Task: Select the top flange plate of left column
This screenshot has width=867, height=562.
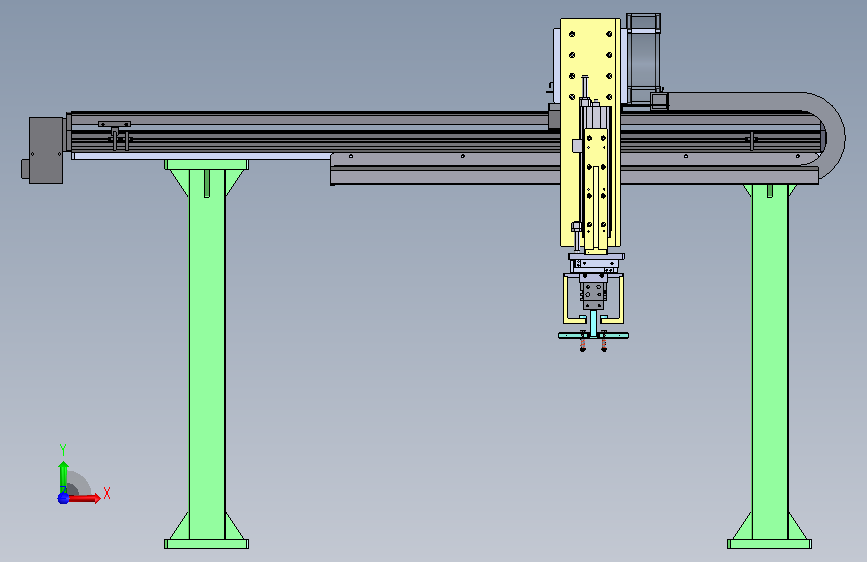Action: 206,165
